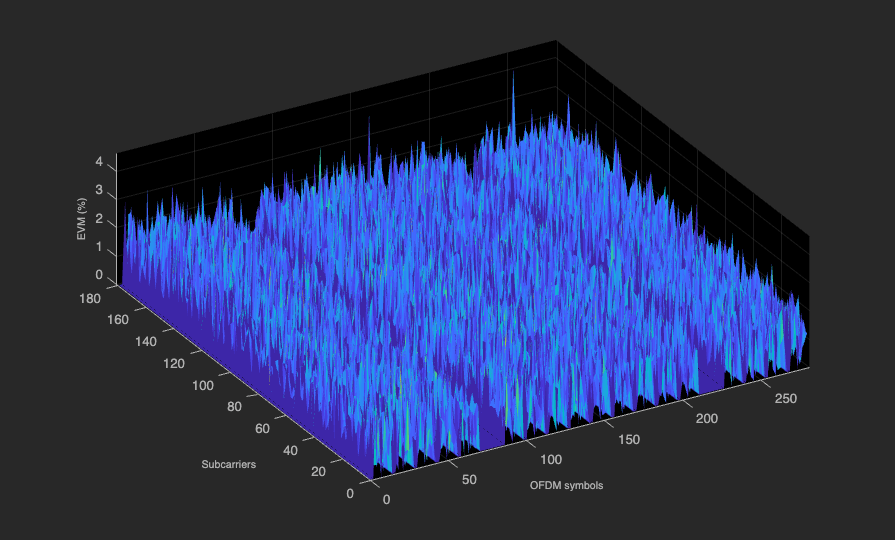Click the EVM axis tick '2'
The image size is (895, 540).
[x=99, y=219]
